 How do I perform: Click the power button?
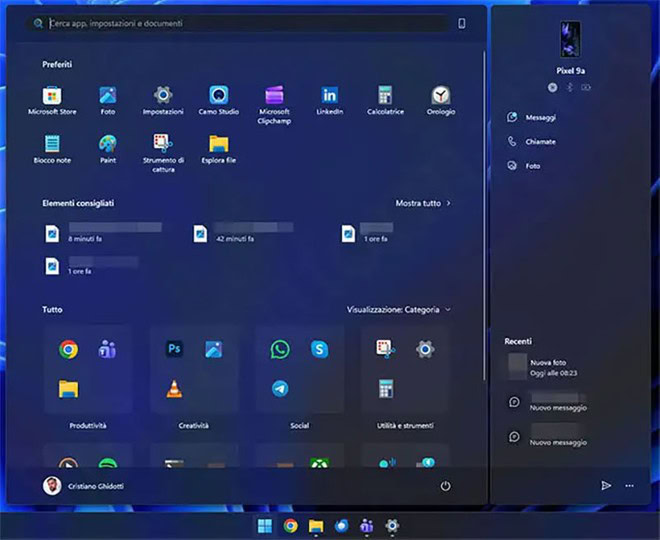point(445,486)
